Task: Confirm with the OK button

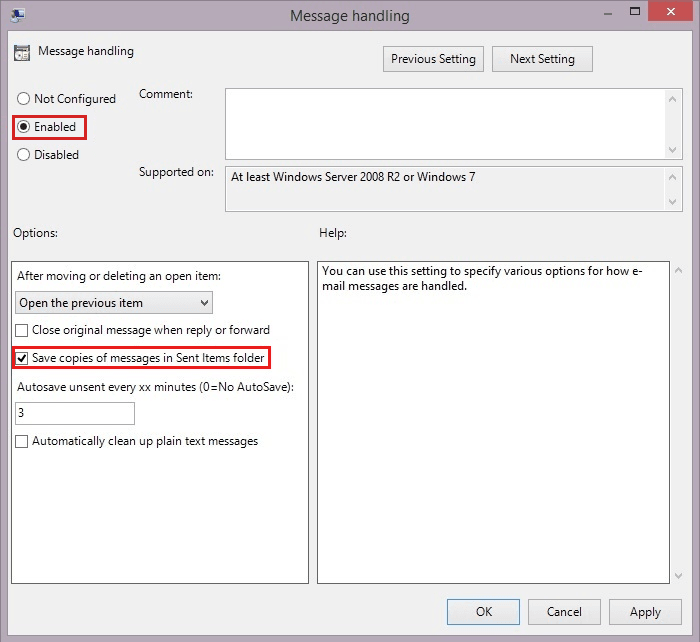Action: 483,612
